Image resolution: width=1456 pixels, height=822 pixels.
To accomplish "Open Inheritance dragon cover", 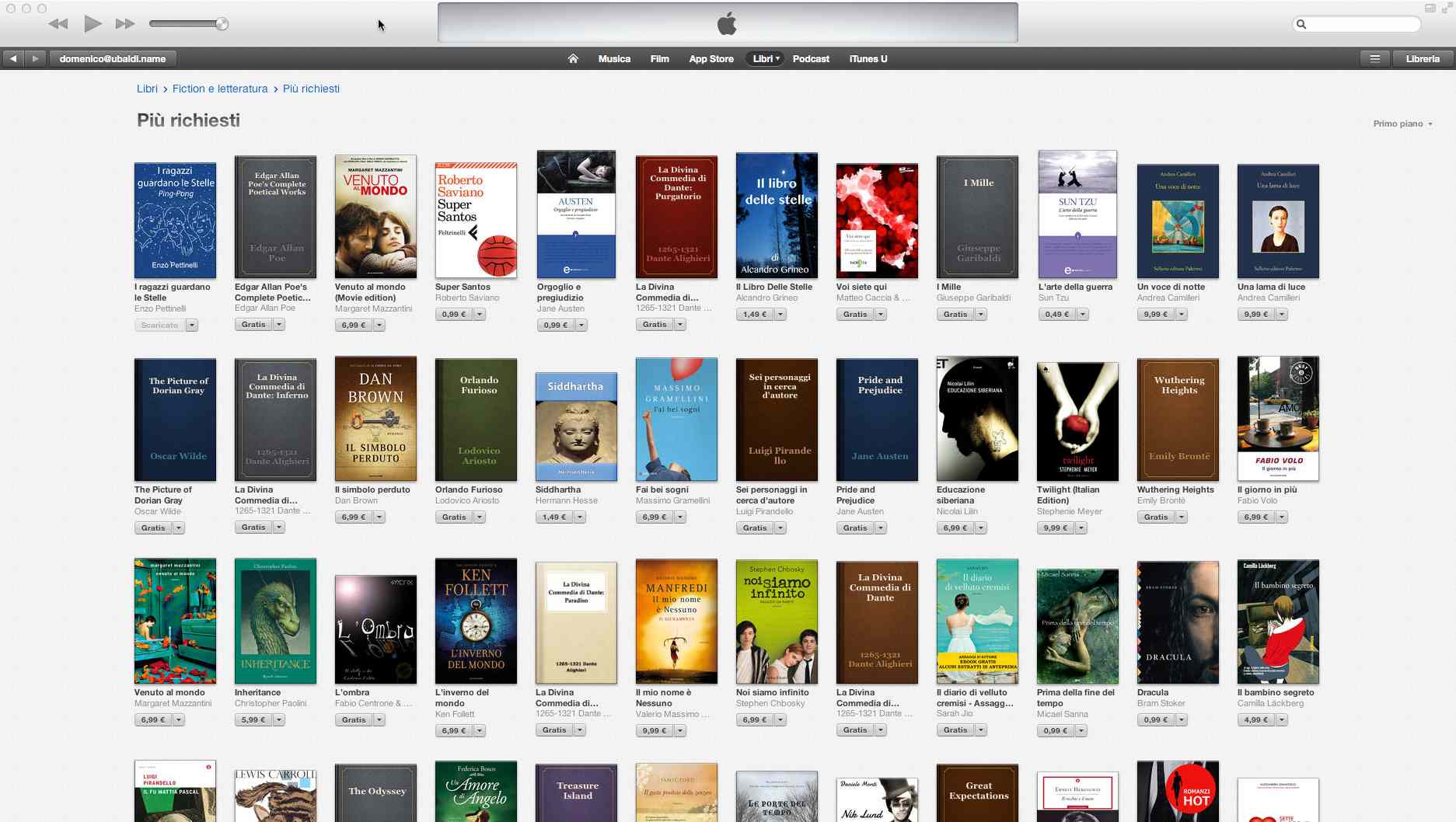I will (x=275, y=621).
